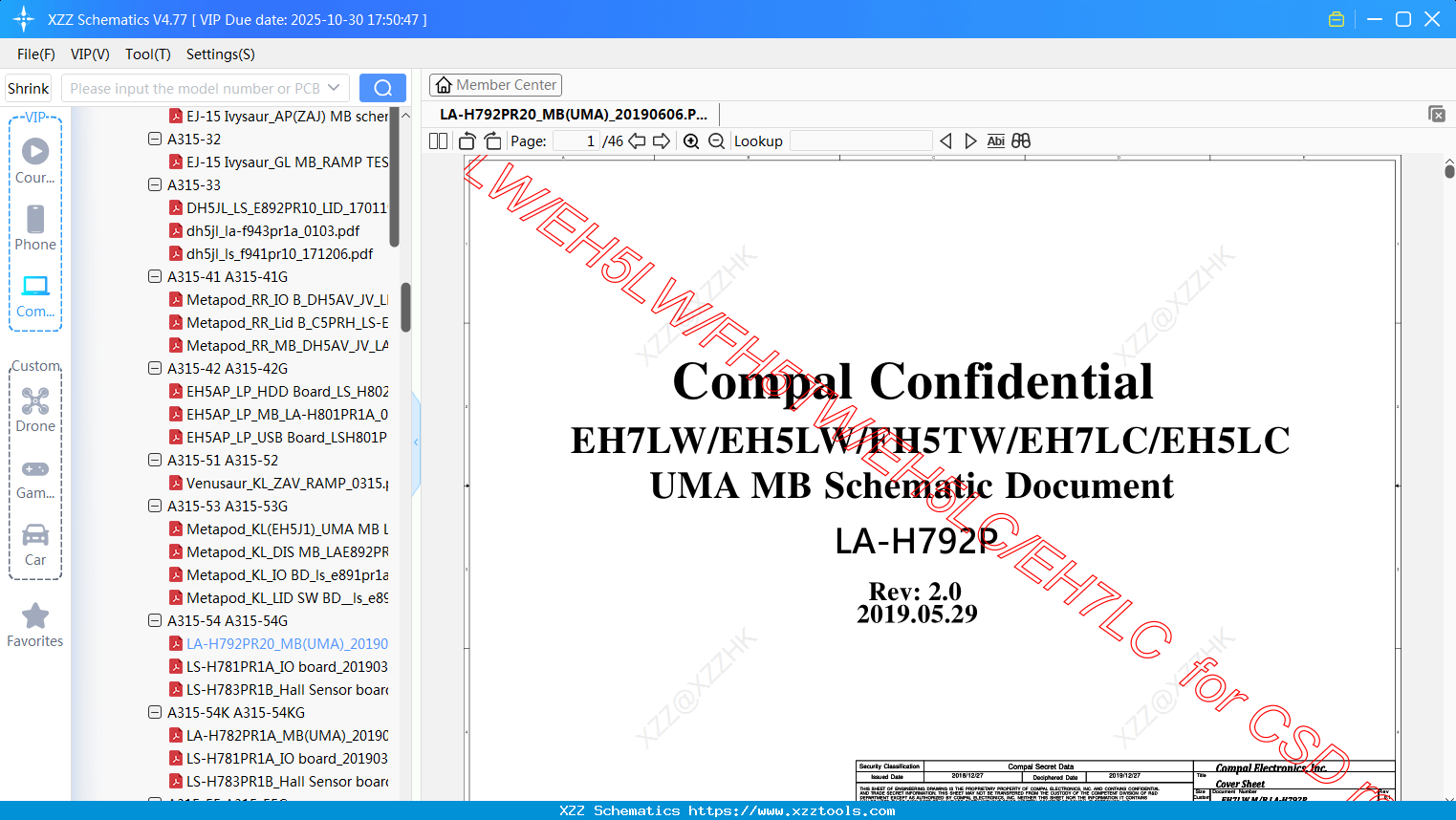Rotate the schematic page counter-clockwise
Viewport: 1456px width, 820px height.
pos(467,141)
